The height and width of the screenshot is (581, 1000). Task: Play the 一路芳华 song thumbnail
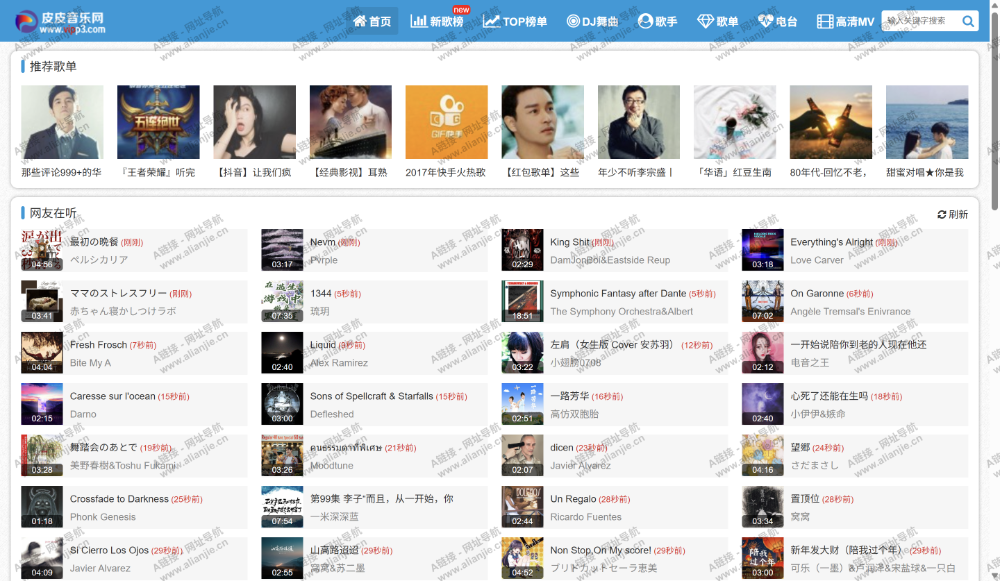[522, 404]
